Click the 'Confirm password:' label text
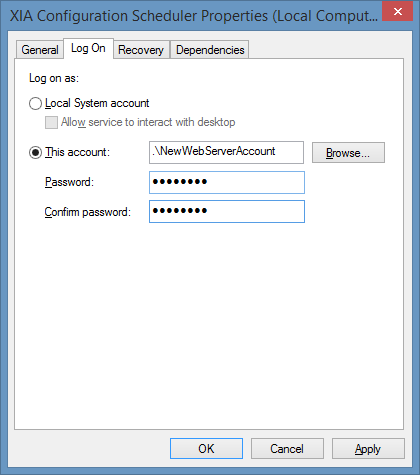Viewport: 420px width, 475px height. tap(88, 212)
